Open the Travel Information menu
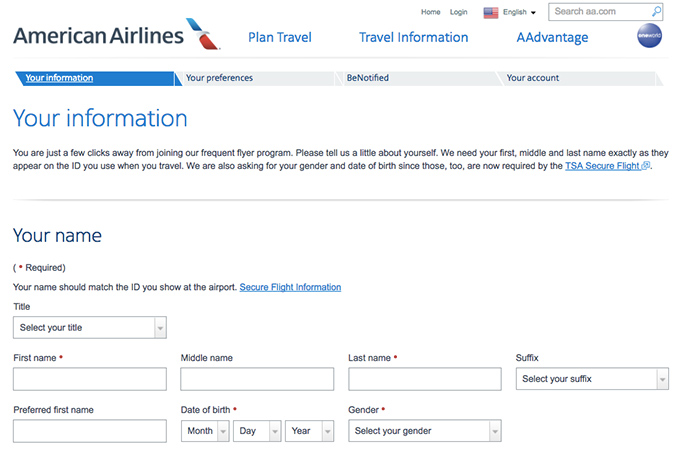The height and width of the screenshot is (465, 700). (413, 38)
